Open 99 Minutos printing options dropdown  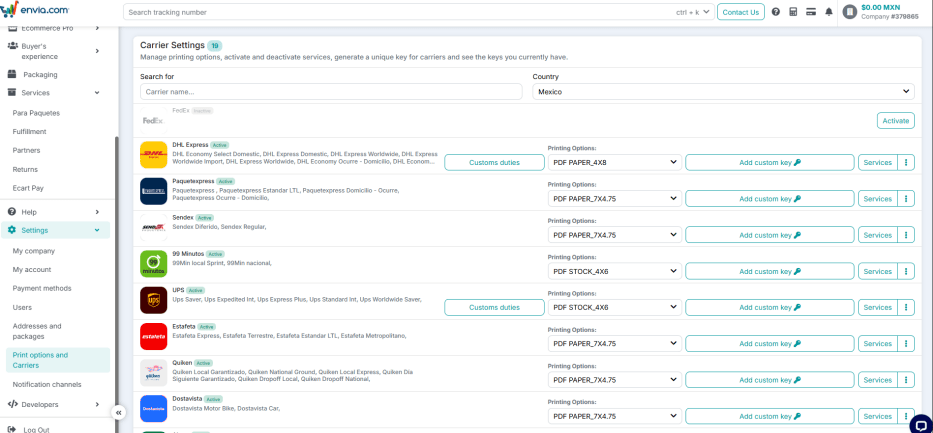pos(615,271)
